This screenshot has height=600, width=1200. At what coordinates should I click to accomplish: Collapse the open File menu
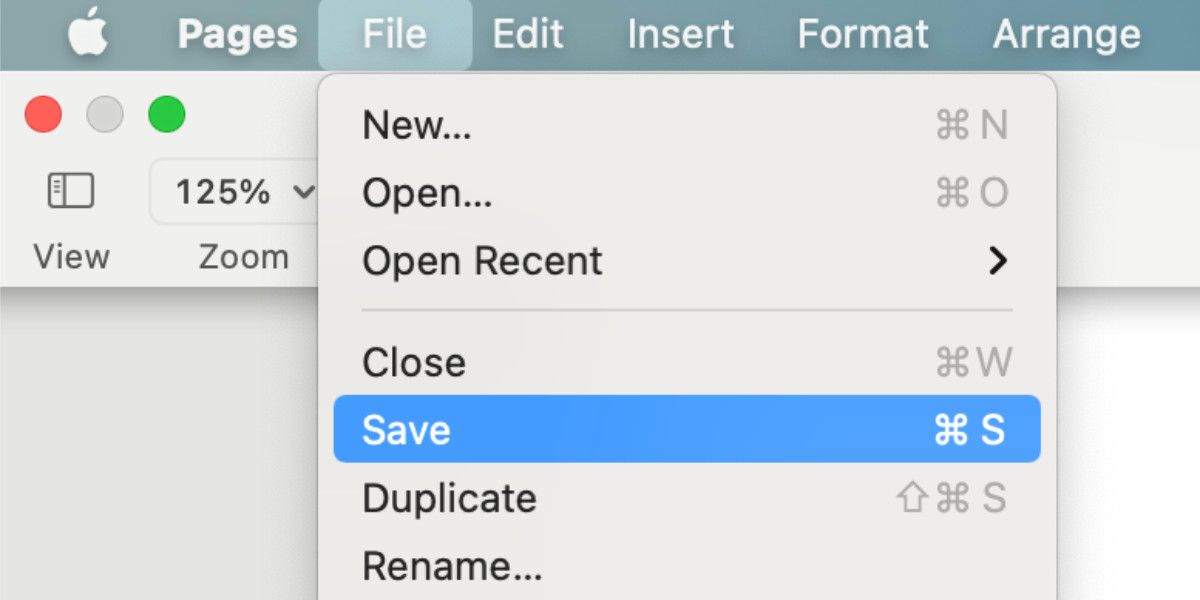395,35
